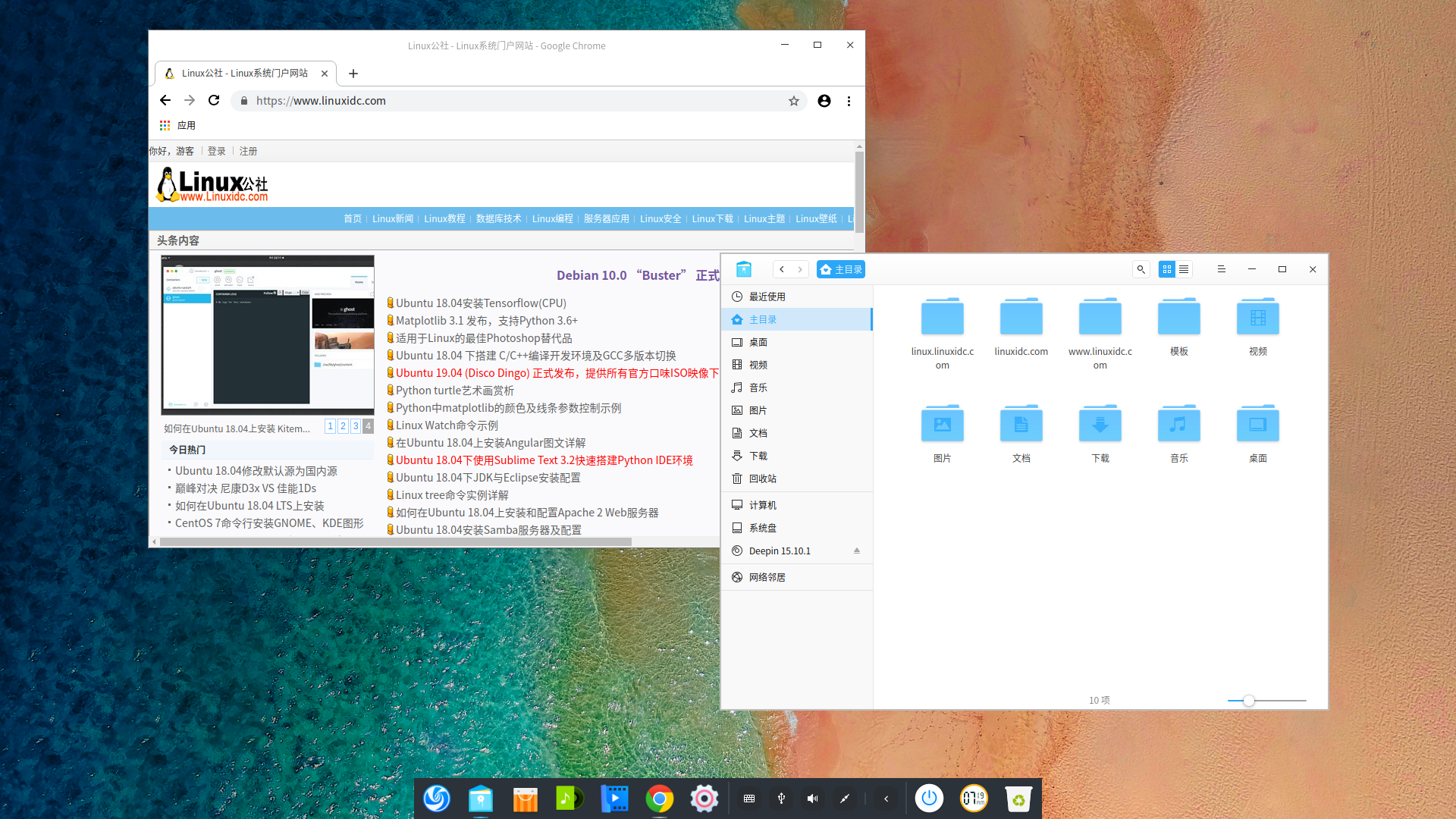Open Deepin Music from the dock
Viewport: 1456px width, 819px height.
pos(570,799)
